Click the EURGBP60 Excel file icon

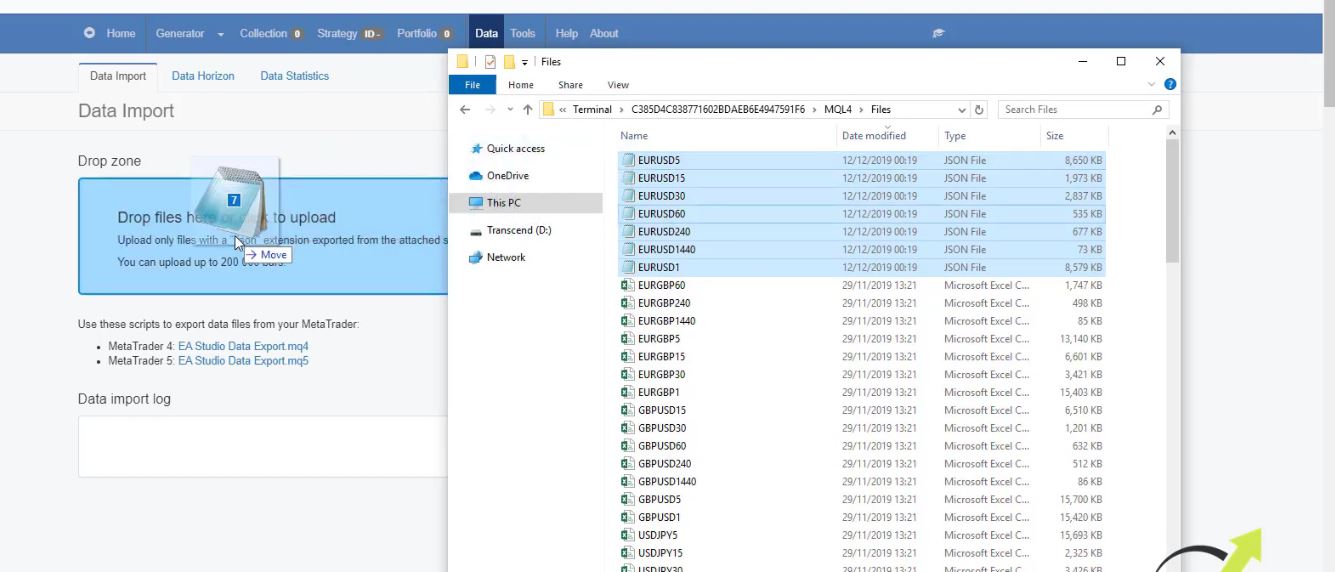click(x=627, y=286)
